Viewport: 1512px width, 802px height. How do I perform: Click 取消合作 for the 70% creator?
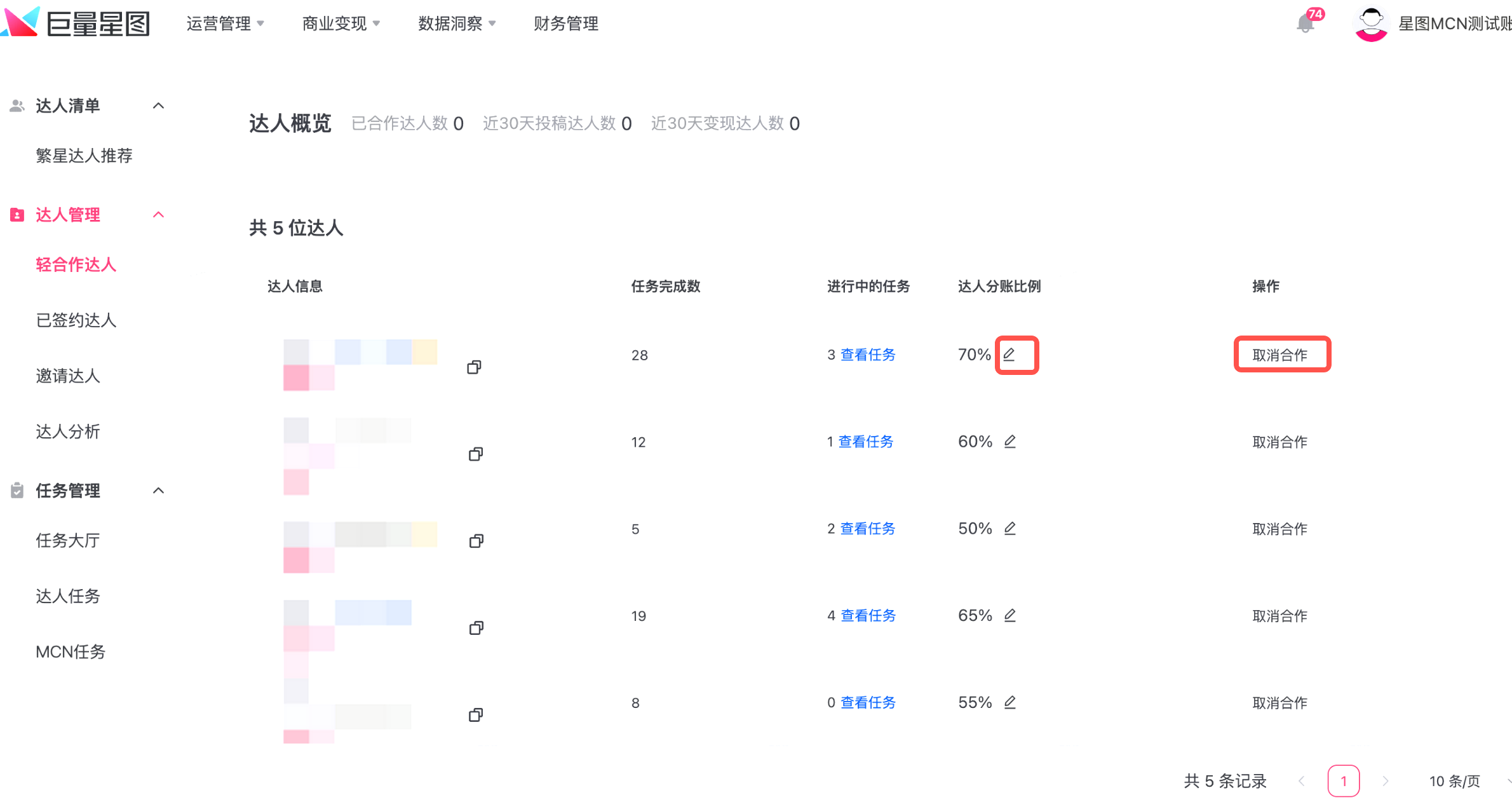[x=1279, y=355]
